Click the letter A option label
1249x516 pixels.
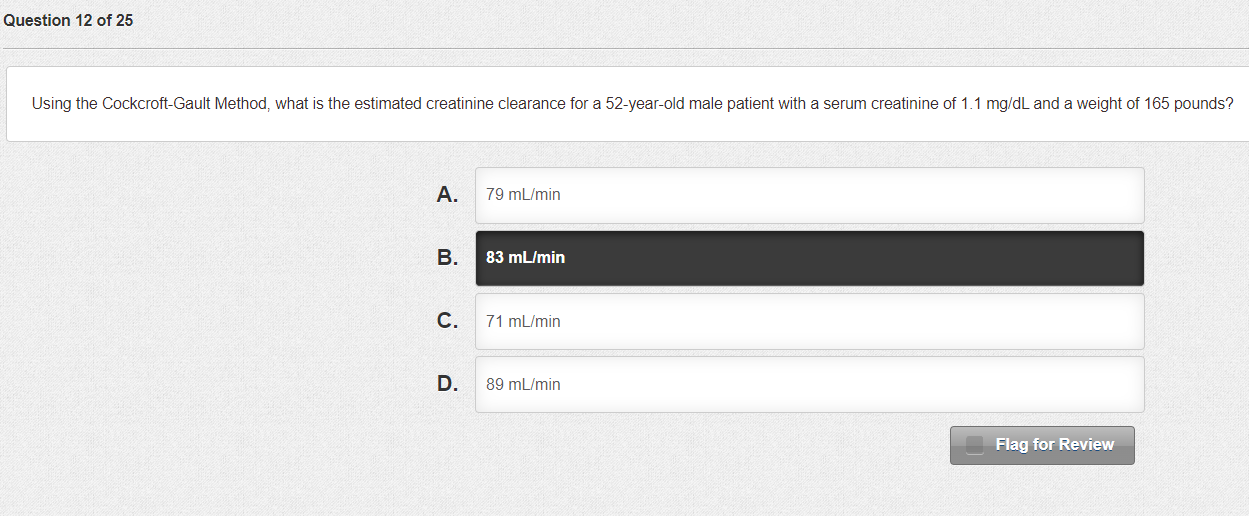[447, 195]
